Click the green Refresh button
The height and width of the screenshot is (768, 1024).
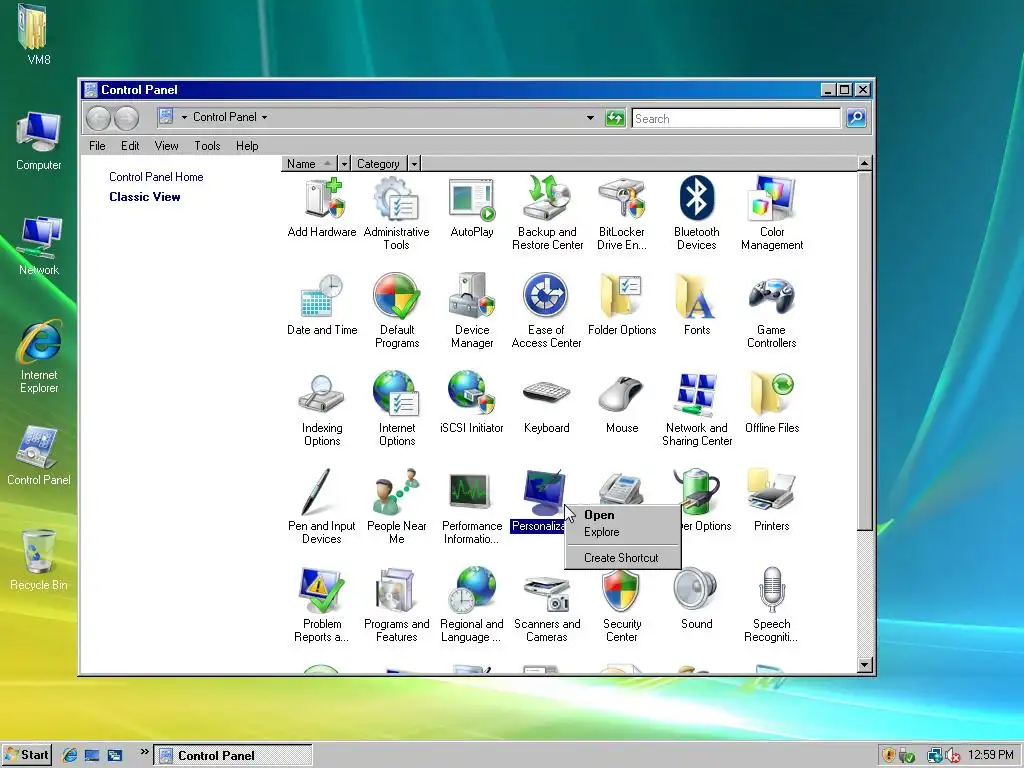coord(615,118)
